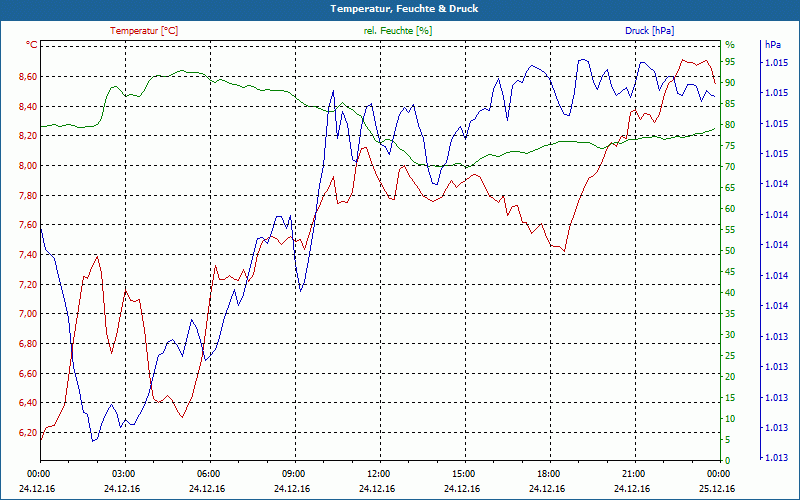Click the 65 humidity axis tick
This screenshot has height=500, width=800.
tap(730, 188)
